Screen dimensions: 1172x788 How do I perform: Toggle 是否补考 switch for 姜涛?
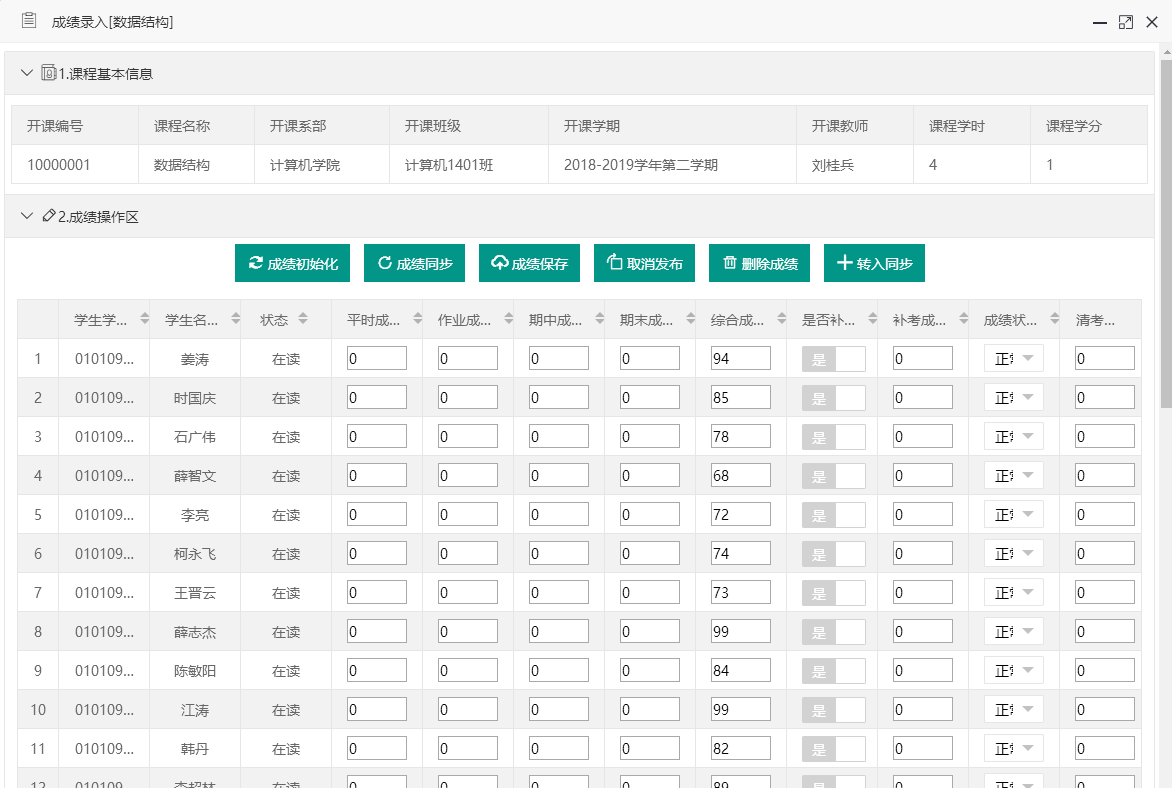(x=833, y=359)
